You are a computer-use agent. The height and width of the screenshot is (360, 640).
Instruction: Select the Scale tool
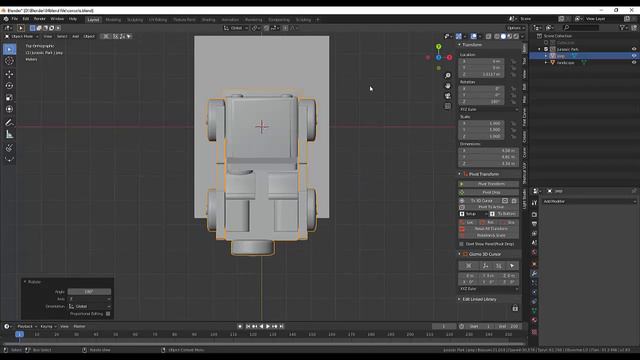9,98
